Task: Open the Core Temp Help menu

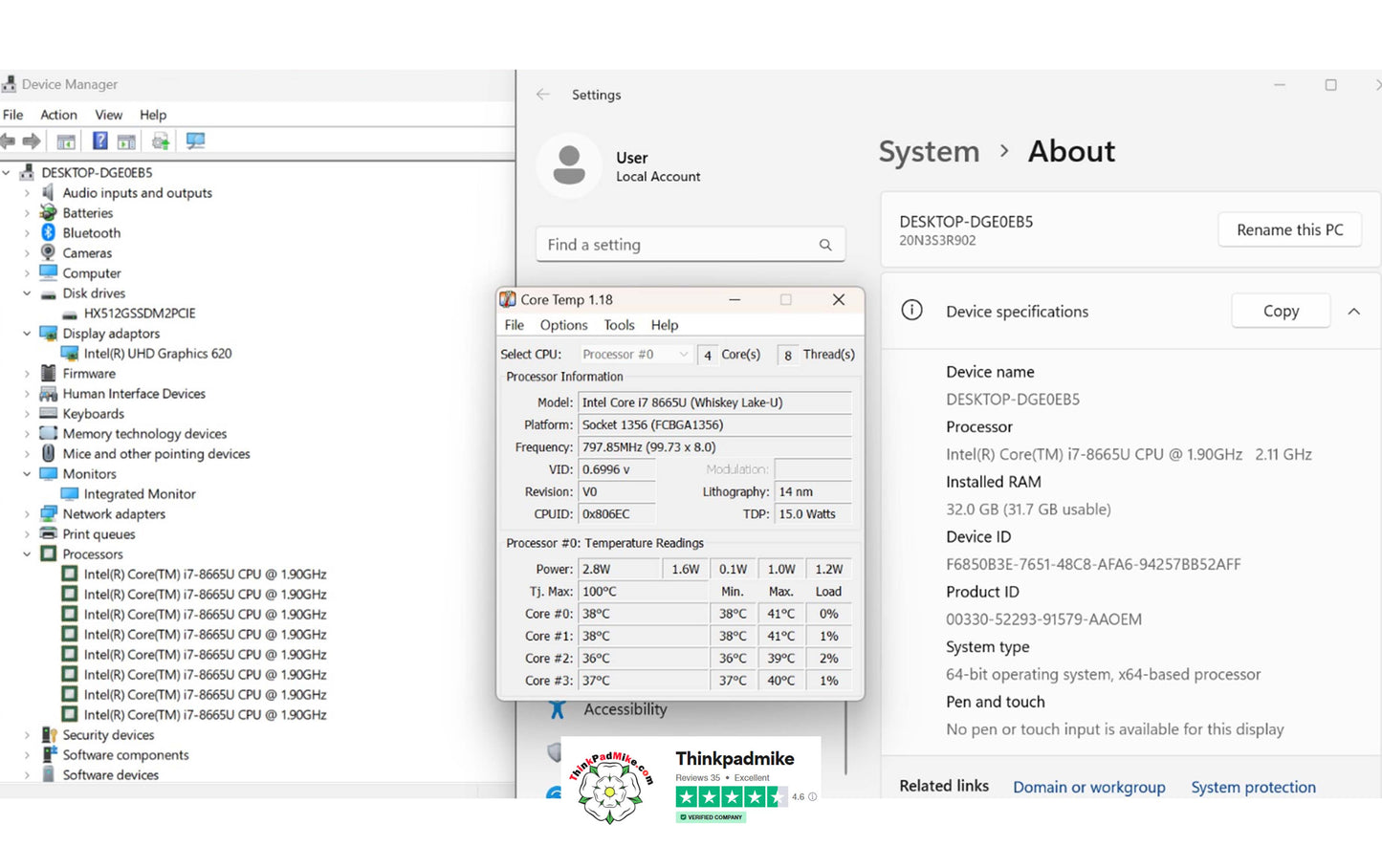Action: (x=665, y=325)
